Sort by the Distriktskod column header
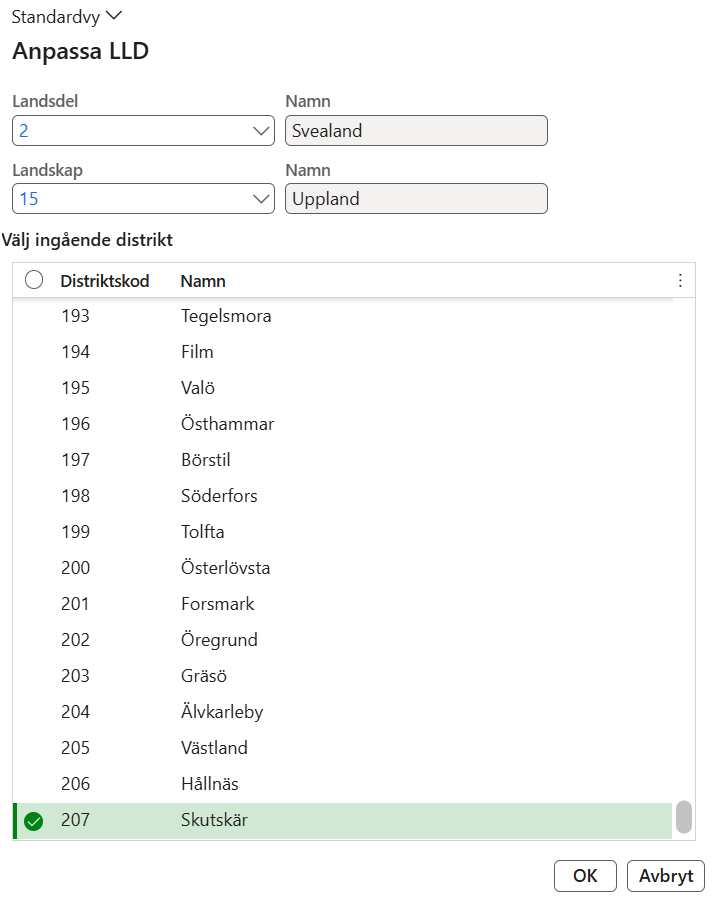Screen dimensions: 716x901 (105, 281)
